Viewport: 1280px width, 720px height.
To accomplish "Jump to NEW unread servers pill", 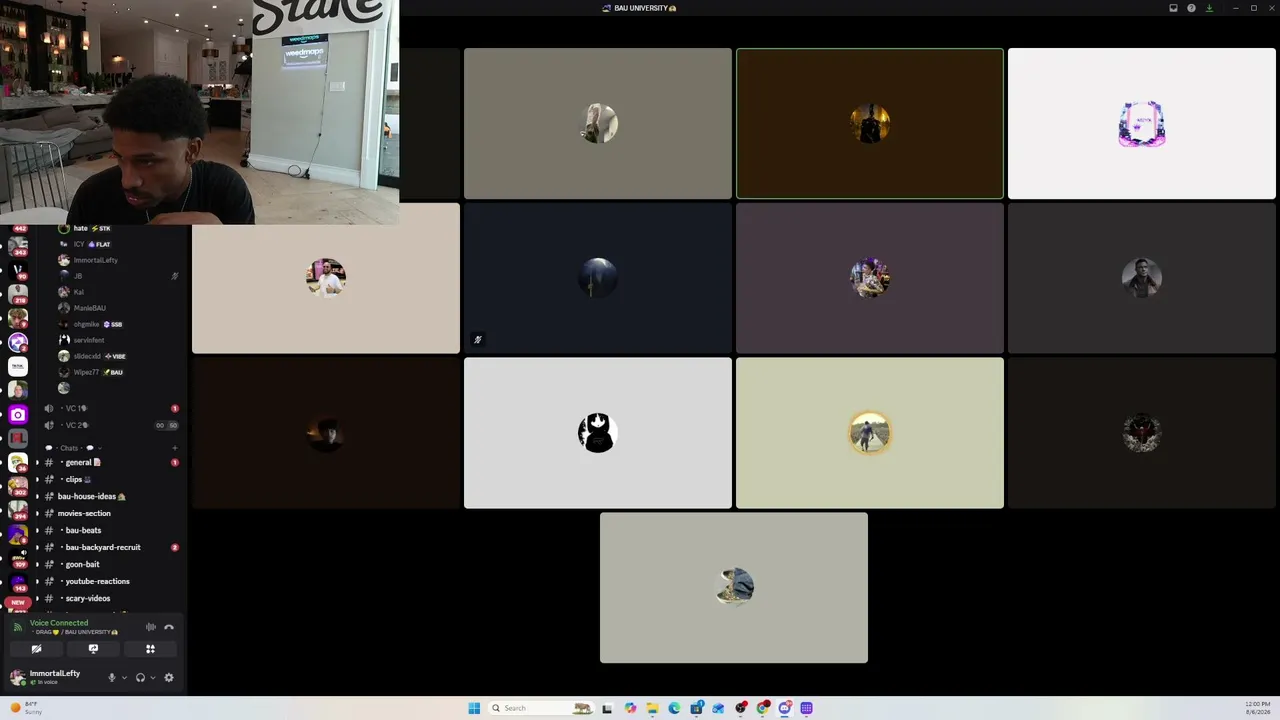I will [18, 602].
